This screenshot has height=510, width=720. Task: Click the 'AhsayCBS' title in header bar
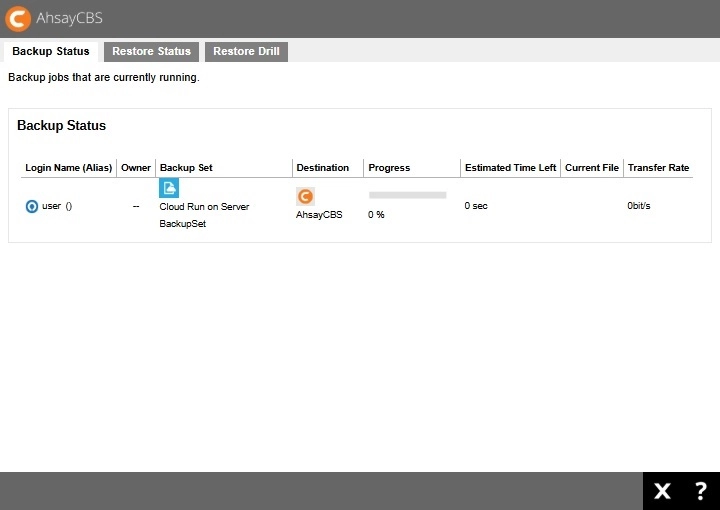(x=69, y=18)
